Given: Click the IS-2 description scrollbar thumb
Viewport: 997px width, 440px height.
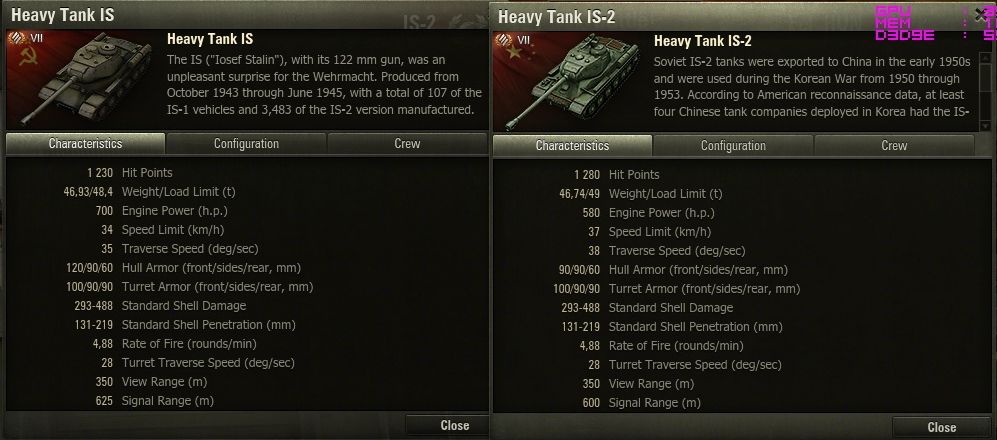Looking at the screenshot, I should pyautogui.click(x=986, y=77).
